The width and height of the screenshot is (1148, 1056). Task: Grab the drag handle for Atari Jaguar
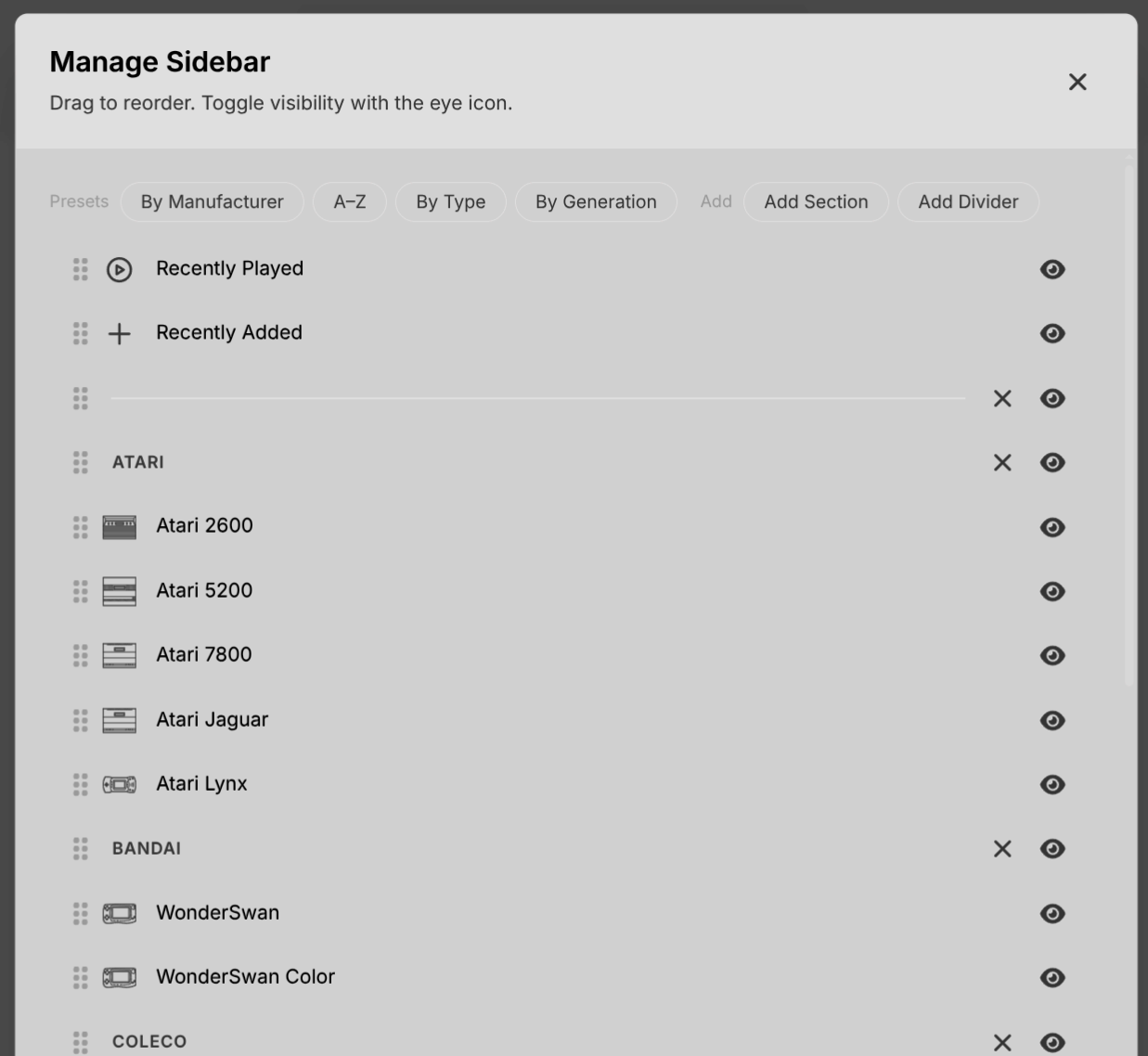[81, 720]
